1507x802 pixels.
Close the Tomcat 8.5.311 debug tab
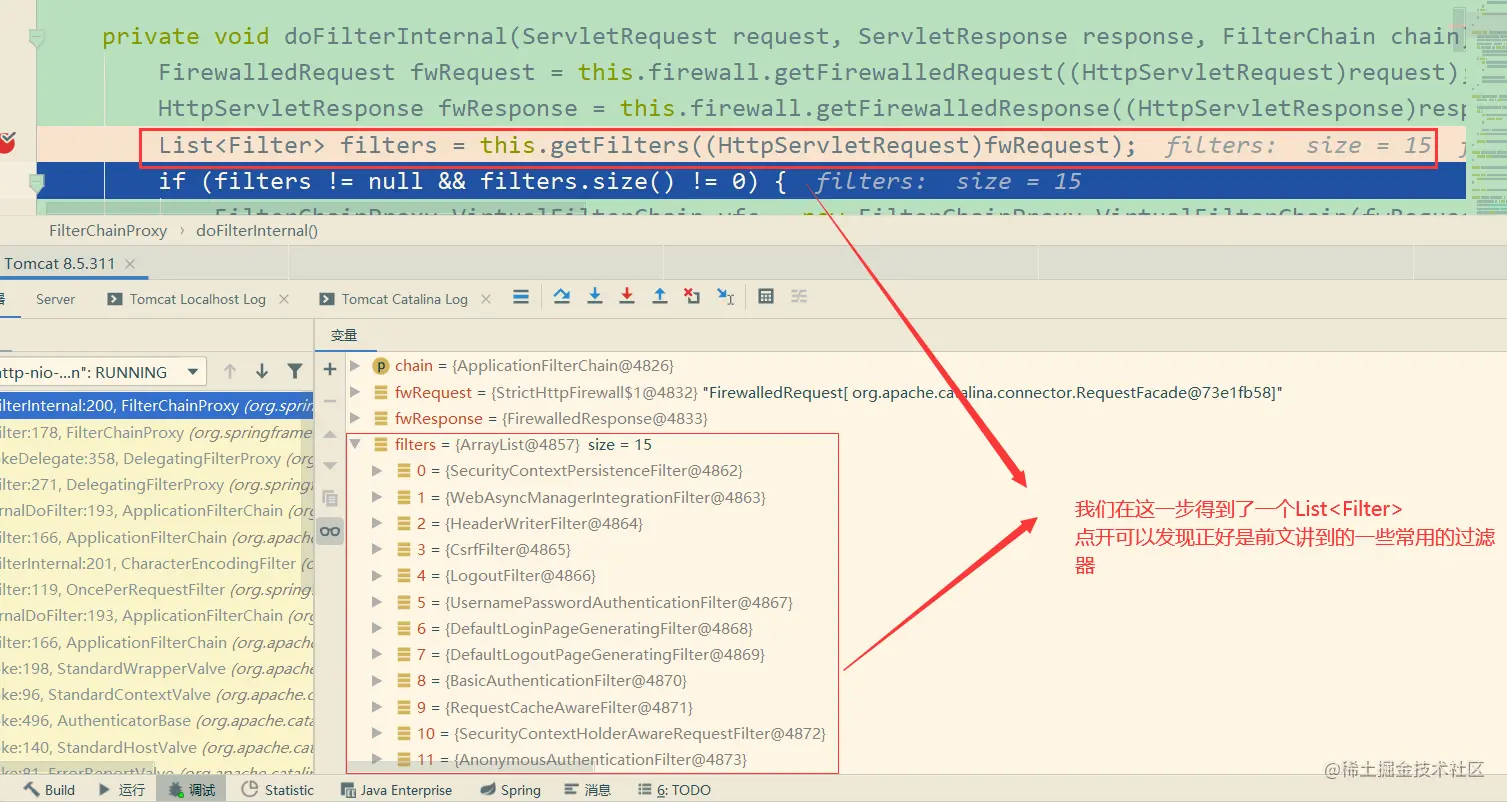pos(132,264)
